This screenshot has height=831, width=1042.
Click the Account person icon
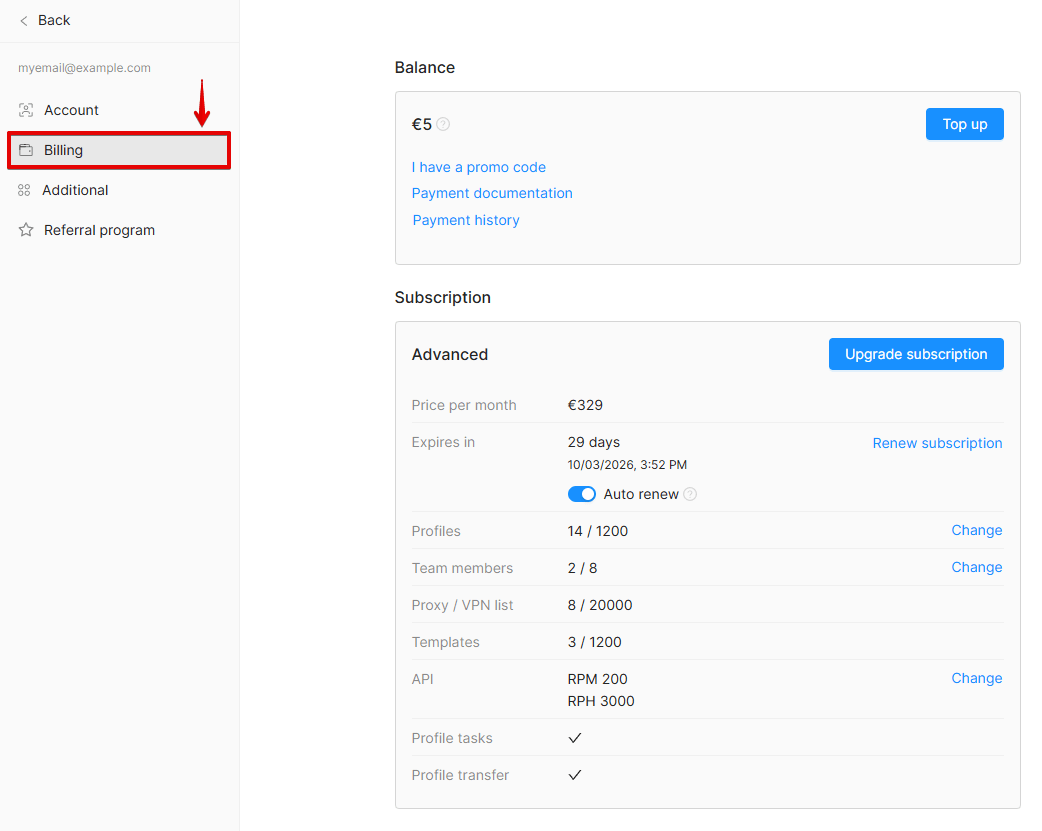26,110
